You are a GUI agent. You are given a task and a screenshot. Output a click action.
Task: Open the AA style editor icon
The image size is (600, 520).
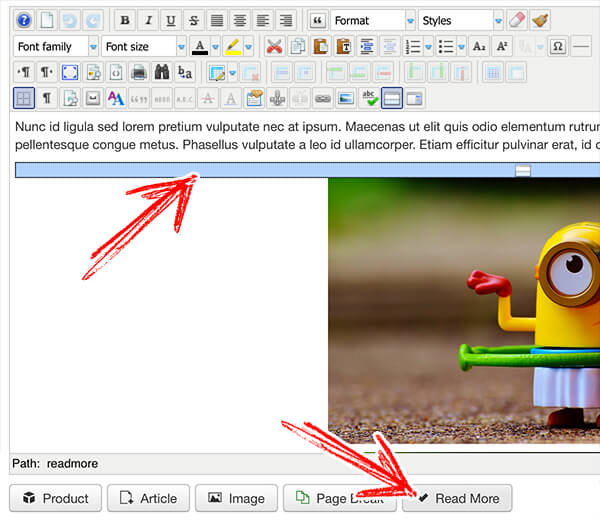click(x=116, y=98)
